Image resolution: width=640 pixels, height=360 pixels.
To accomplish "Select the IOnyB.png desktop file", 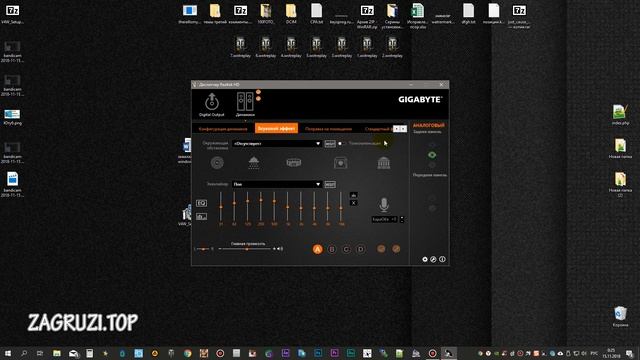I will pos(12,117).
